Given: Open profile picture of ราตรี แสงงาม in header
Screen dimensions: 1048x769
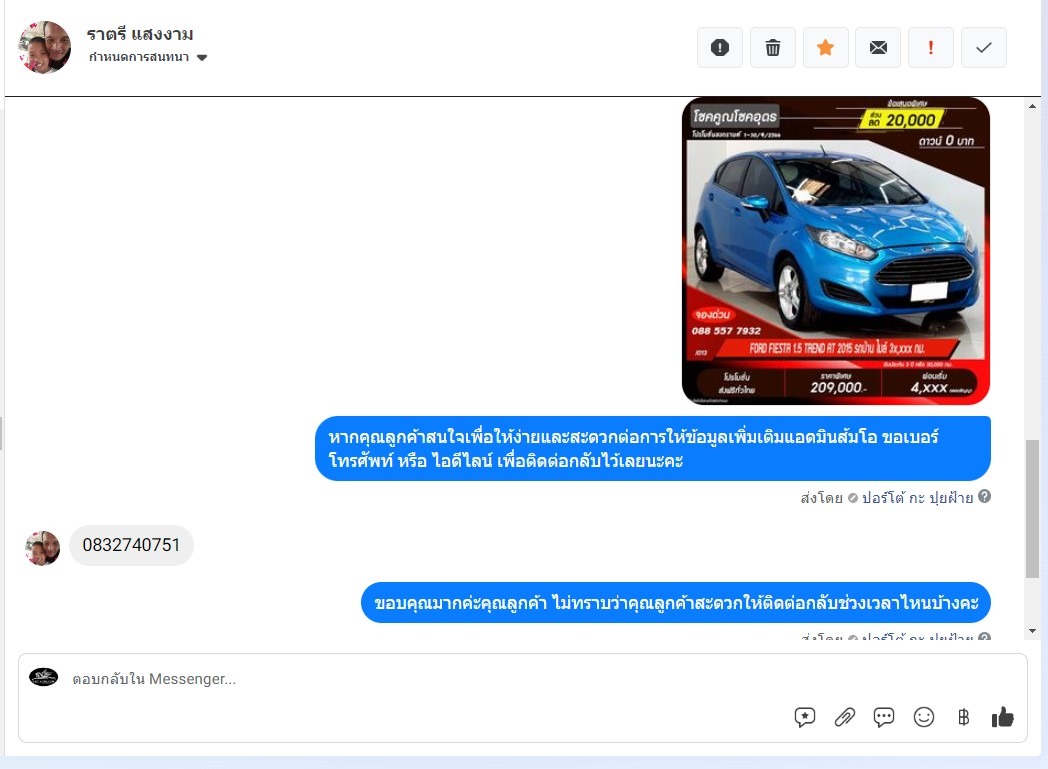Looking at the screenshot, I should click(x=44, y=47).
